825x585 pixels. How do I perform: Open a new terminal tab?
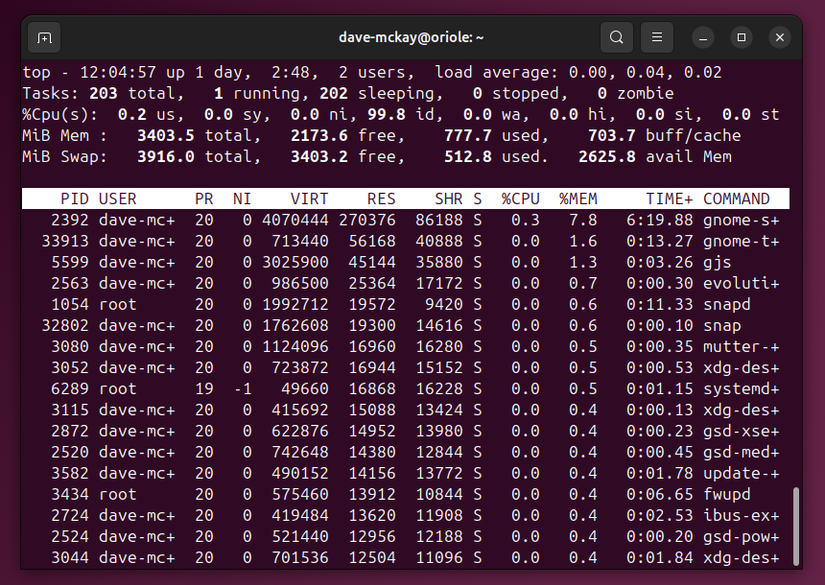[x=43, y=37]
